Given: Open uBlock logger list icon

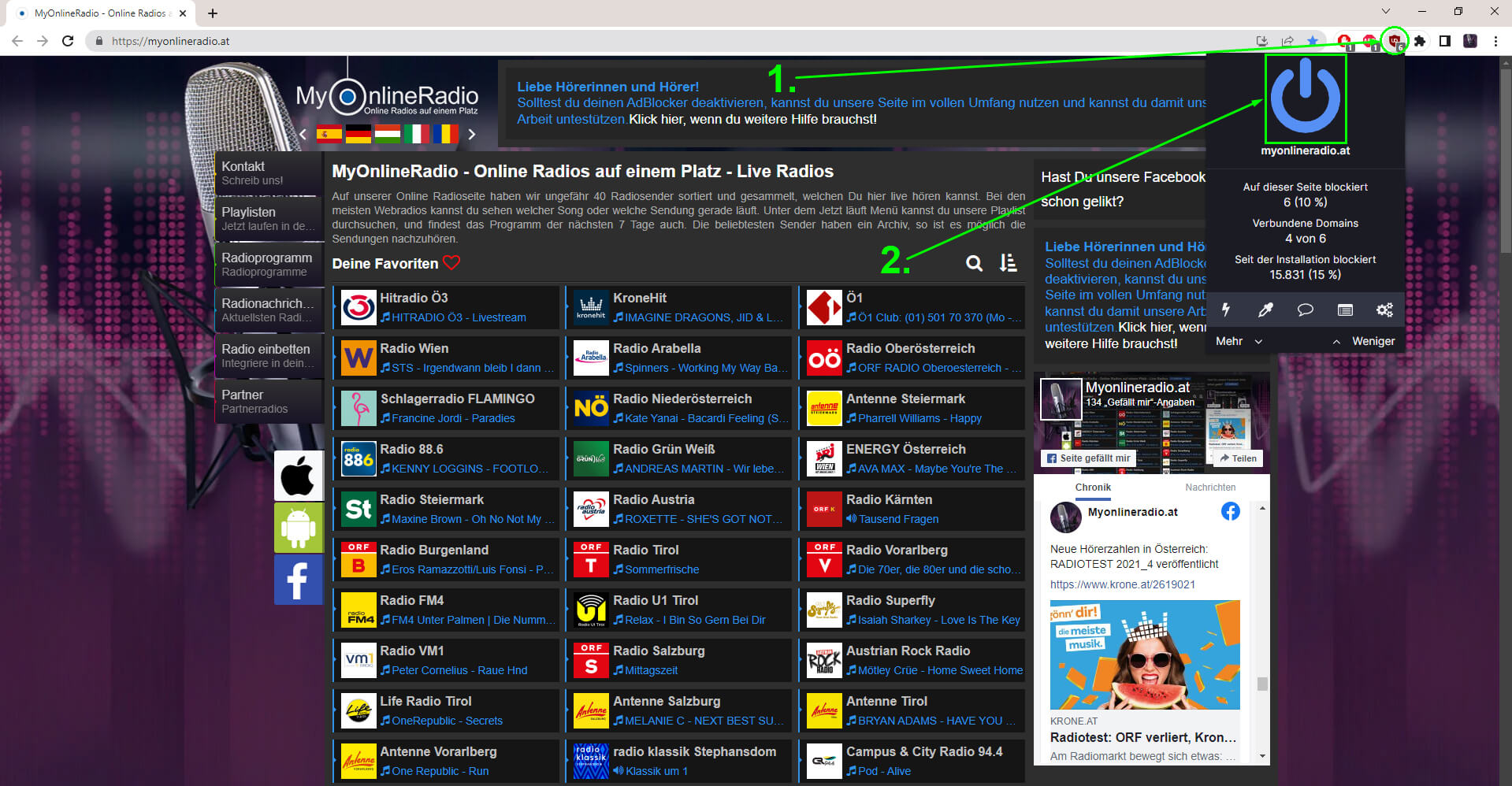Looking at the screenshot, I should [1345, 310].
